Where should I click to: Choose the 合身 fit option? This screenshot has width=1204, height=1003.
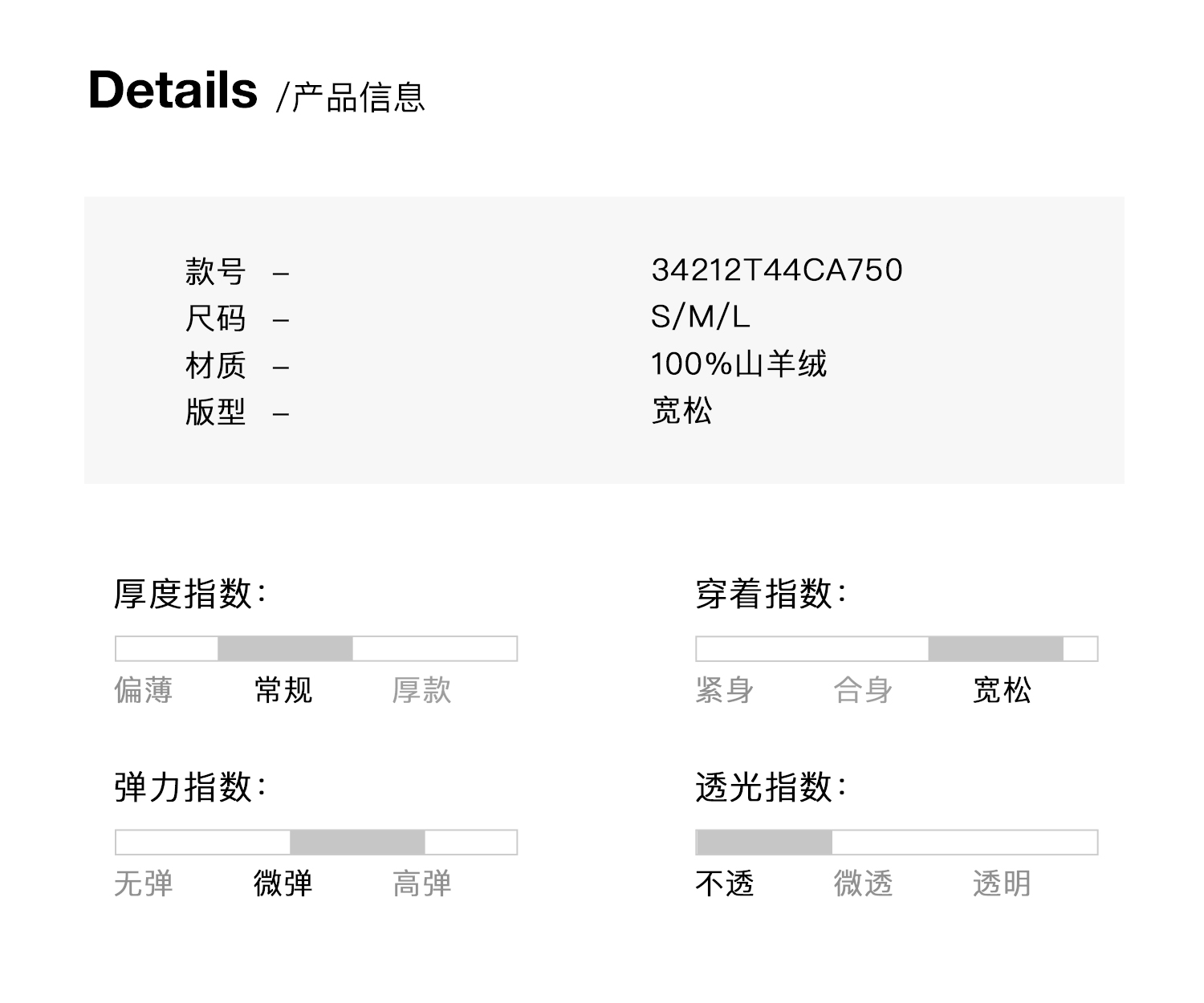[863, 690]
